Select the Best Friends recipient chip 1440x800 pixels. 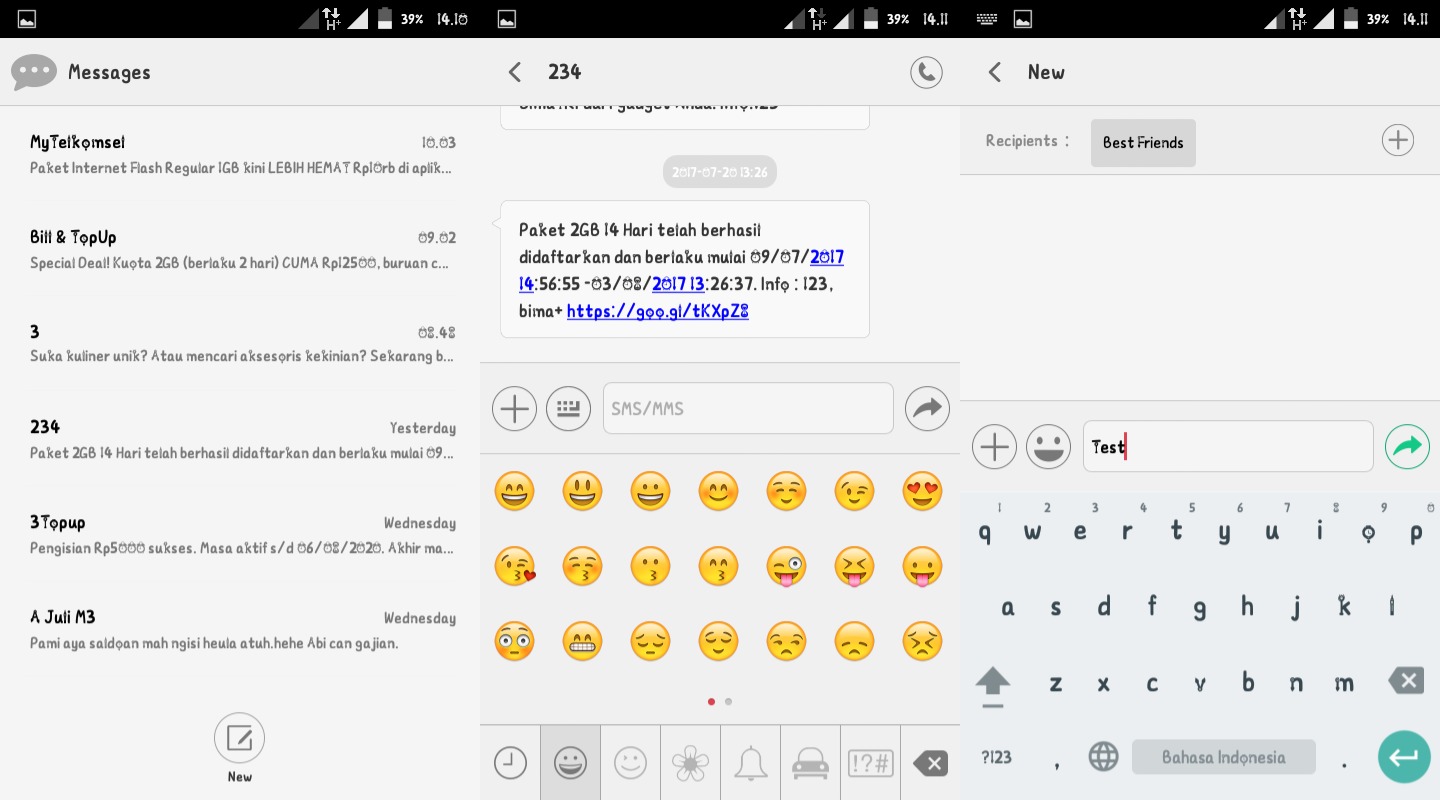[x=1143, y=142]
